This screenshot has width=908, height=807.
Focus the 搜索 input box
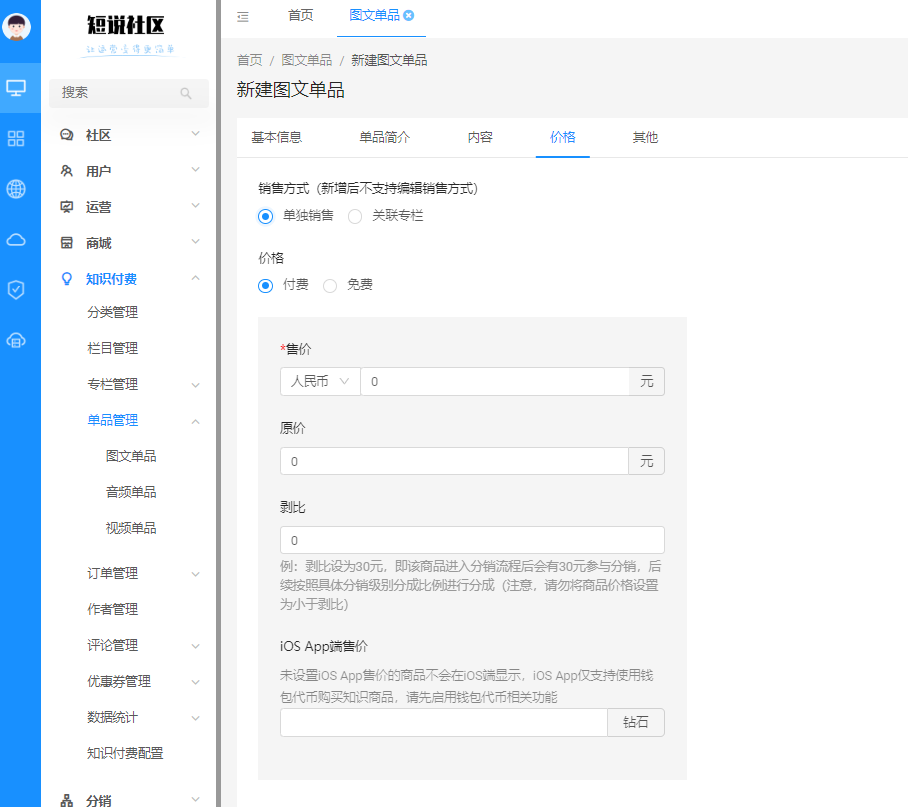point(129,93)
